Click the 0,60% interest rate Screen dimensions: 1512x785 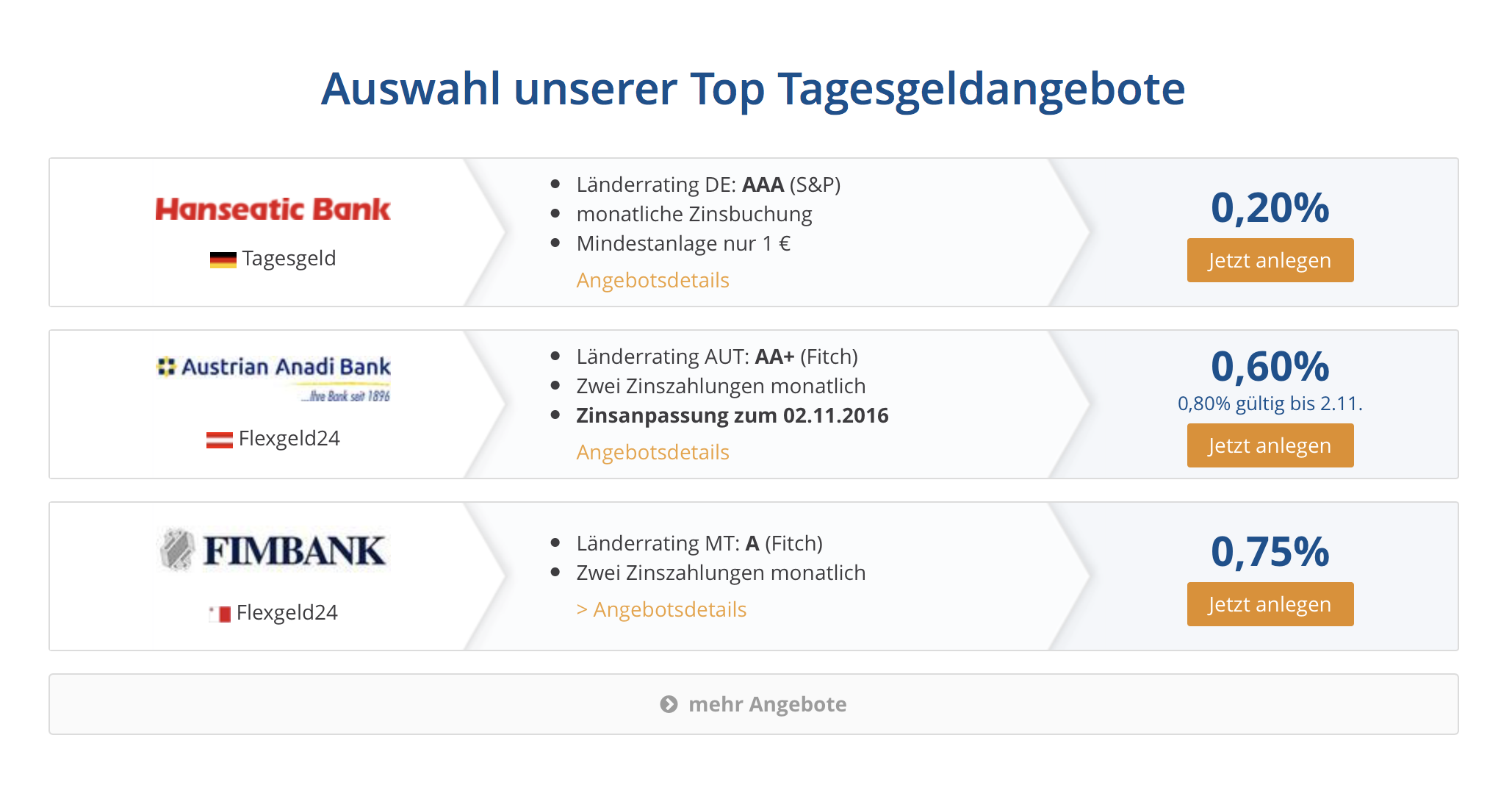(1270, 366)
